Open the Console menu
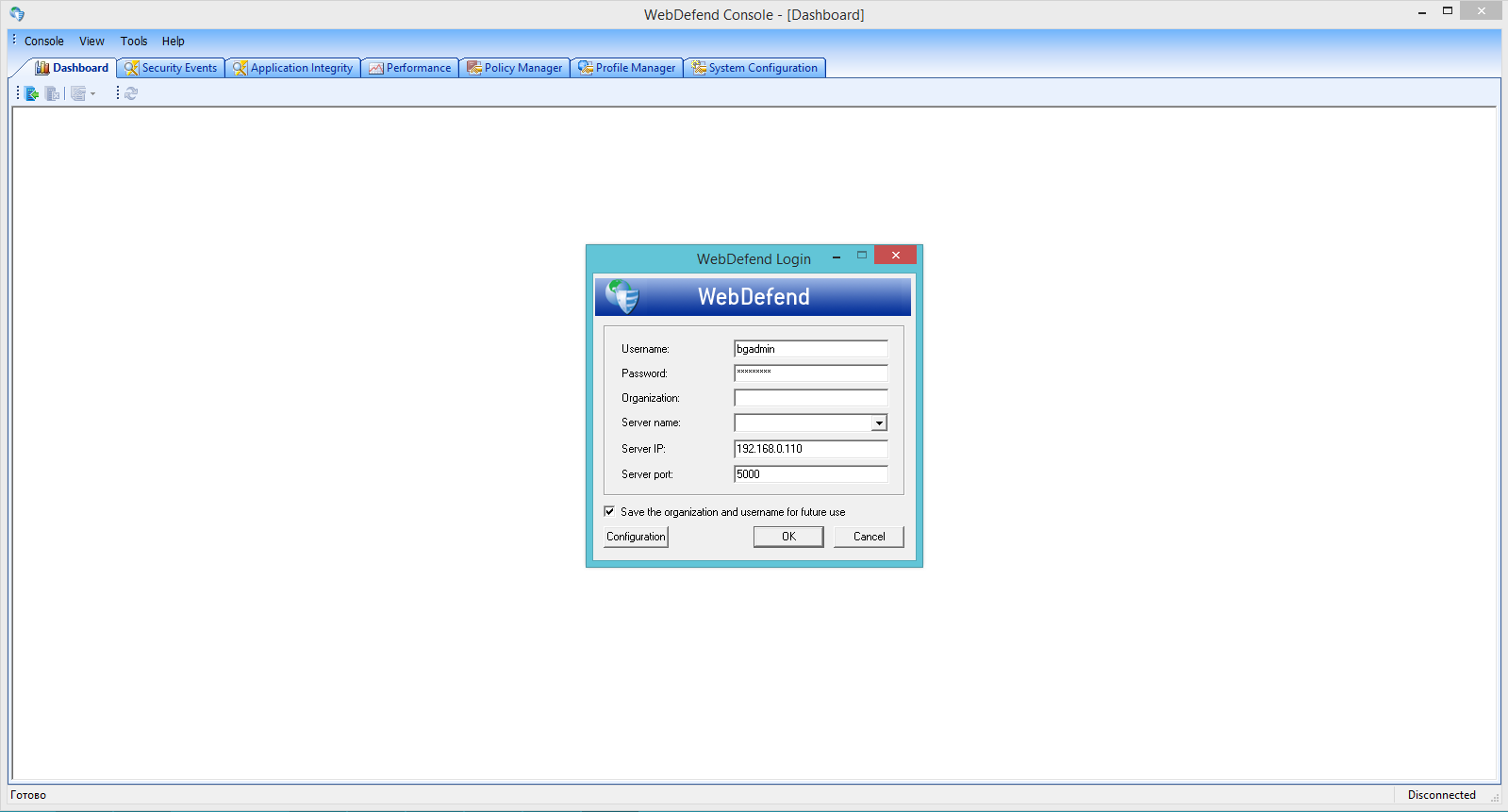1508x812 pixels. click(44, 41)
